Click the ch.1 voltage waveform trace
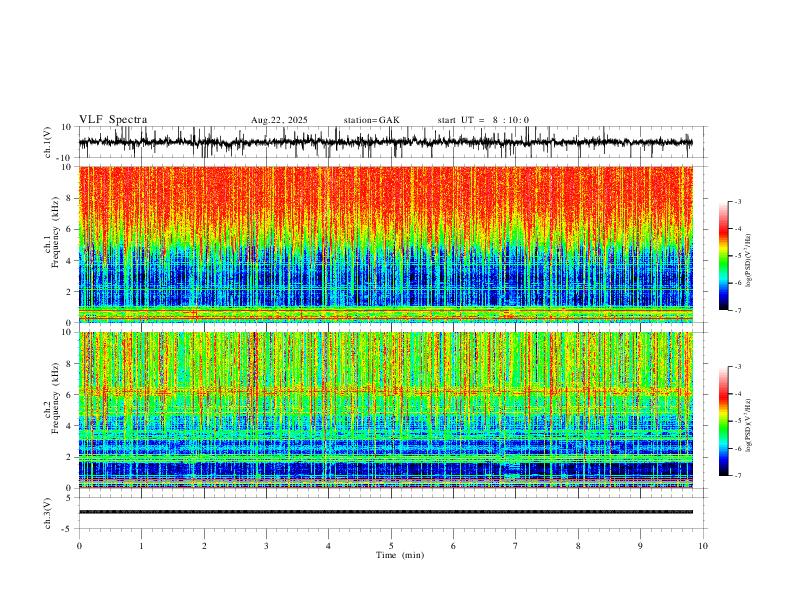The height and width of the screenshot is (612, 792). click(x=385, y=142)
